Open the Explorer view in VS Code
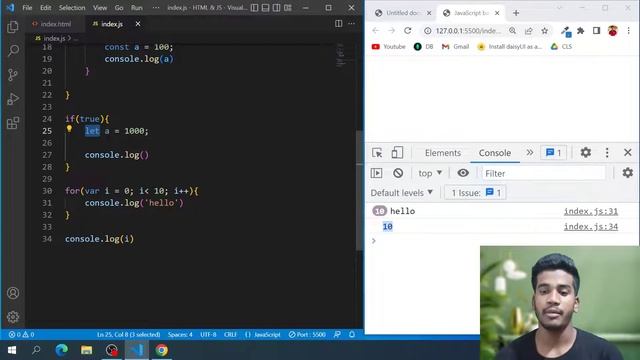 (13, 27)
